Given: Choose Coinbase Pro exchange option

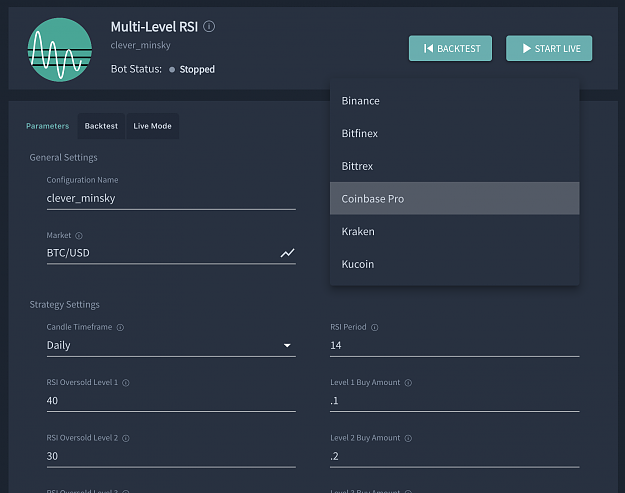Looking at the screenshot, I should [454, 198].
